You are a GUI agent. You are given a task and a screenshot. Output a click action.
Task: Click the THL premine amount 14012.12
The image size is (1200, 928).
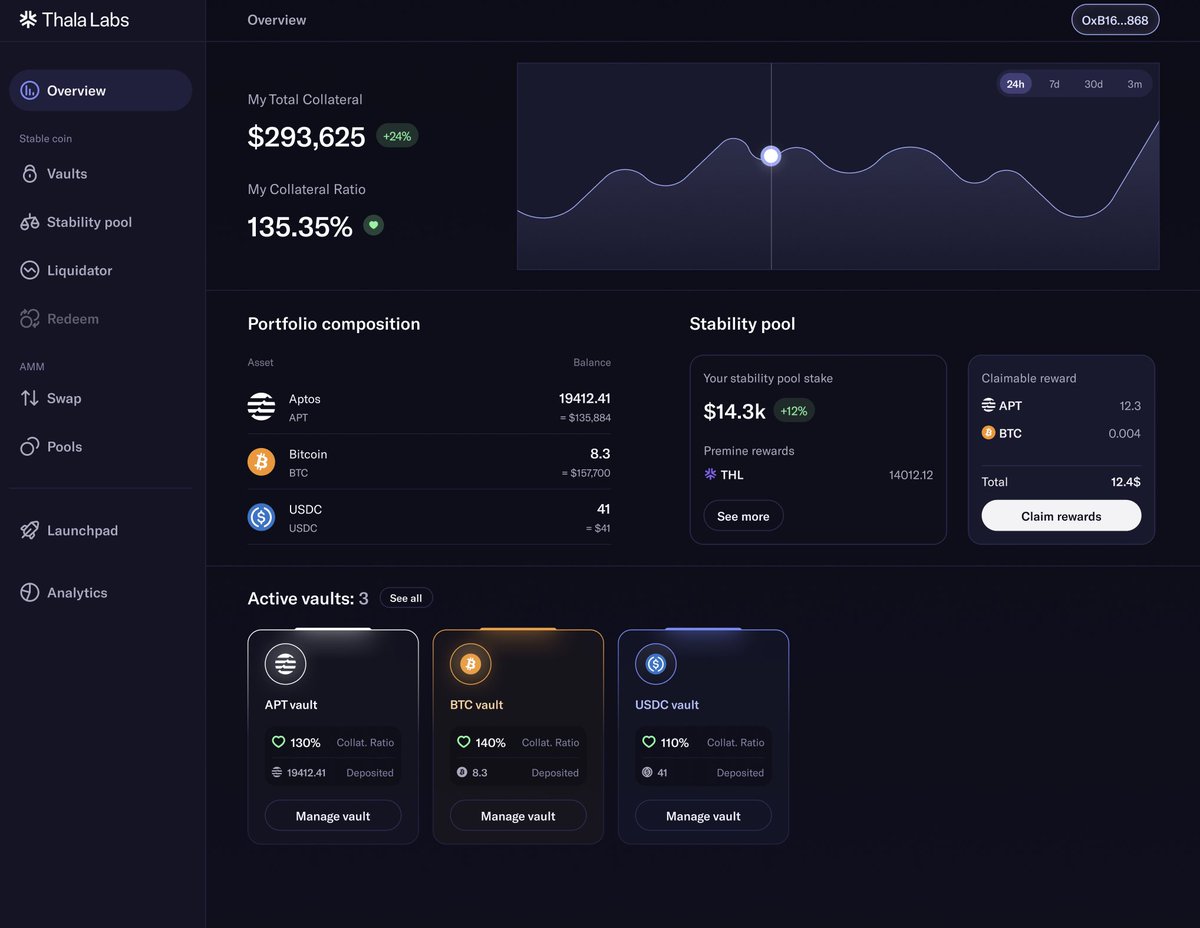tap(911, 475)
